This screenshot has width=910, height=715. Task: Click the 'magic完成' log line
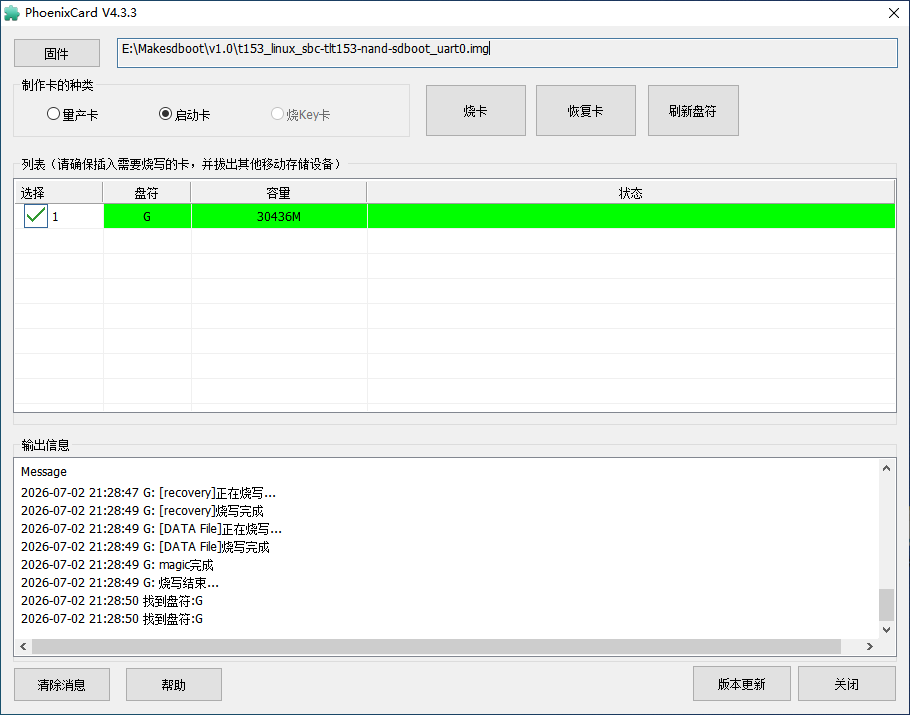pyautogui.click(x=117, y=565)
